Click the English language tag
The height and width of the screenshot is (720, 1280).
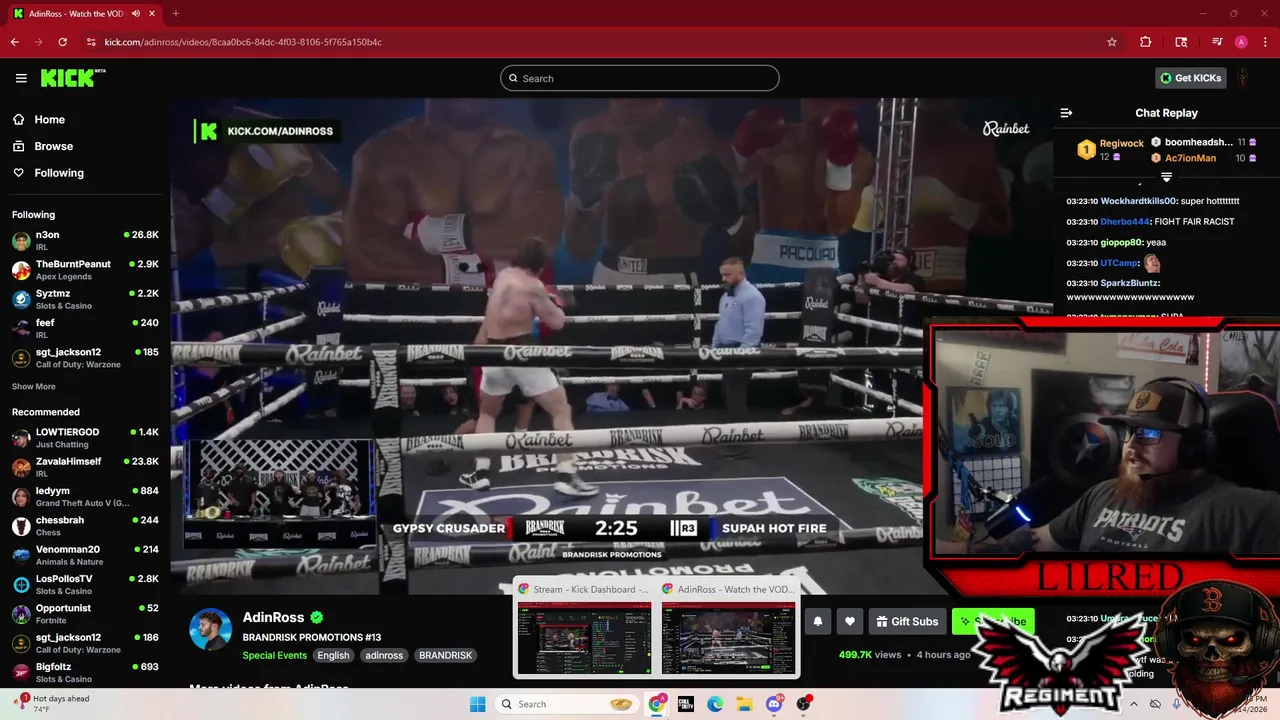(333, 656)
